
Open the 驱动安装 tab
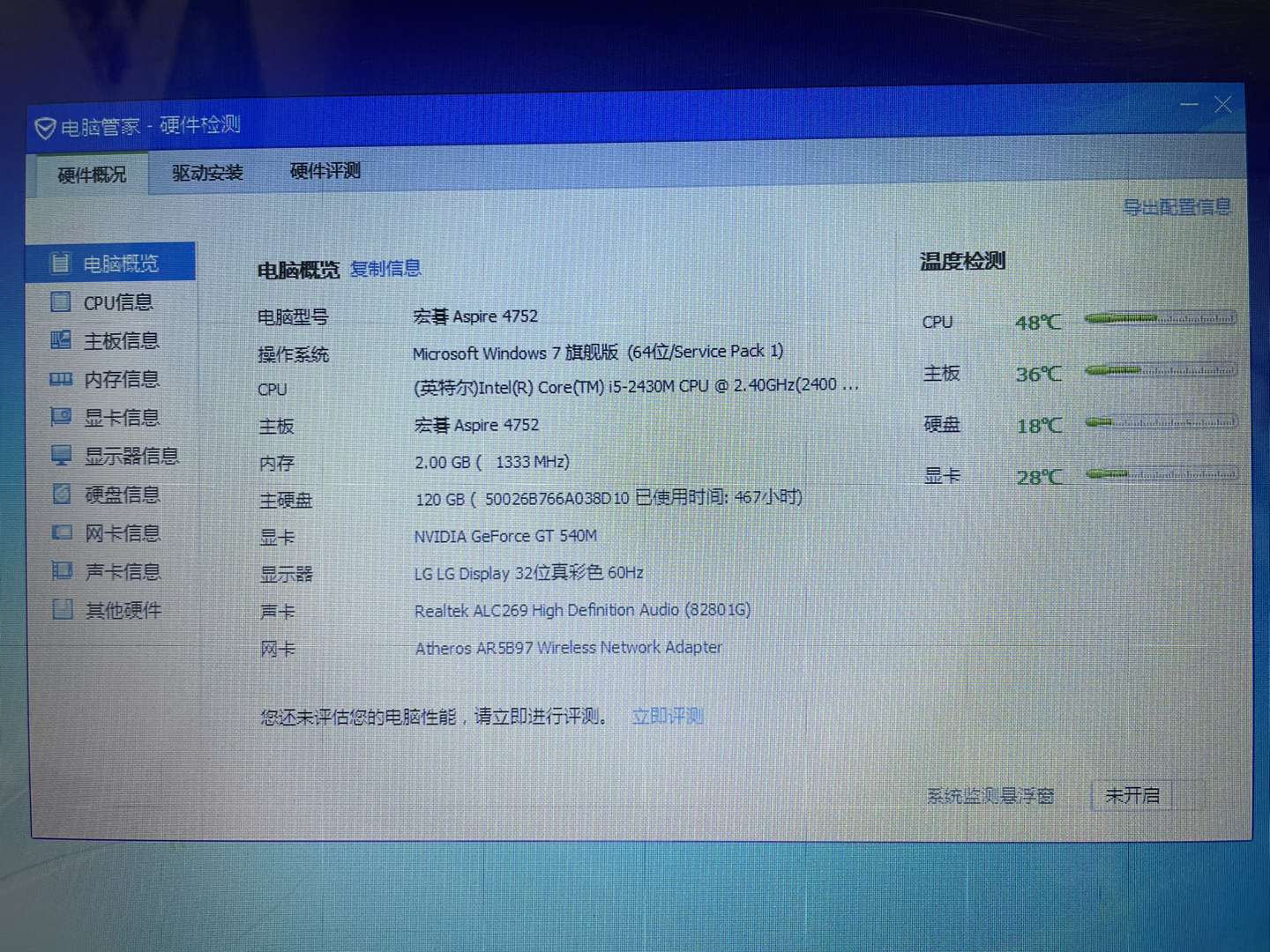pyautogui.click(x=207, y=172)
